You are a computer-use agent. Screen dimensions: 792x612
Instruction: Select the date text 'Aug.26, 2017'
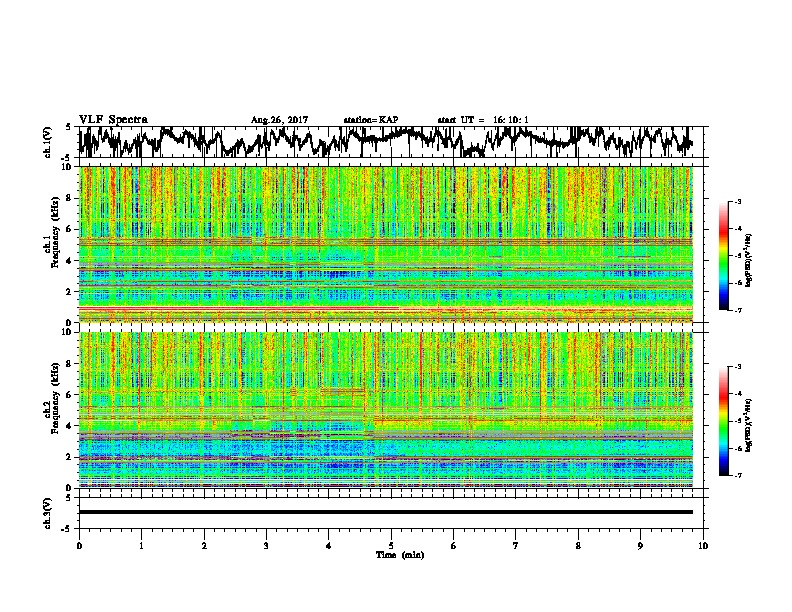(x=279, y=120)
